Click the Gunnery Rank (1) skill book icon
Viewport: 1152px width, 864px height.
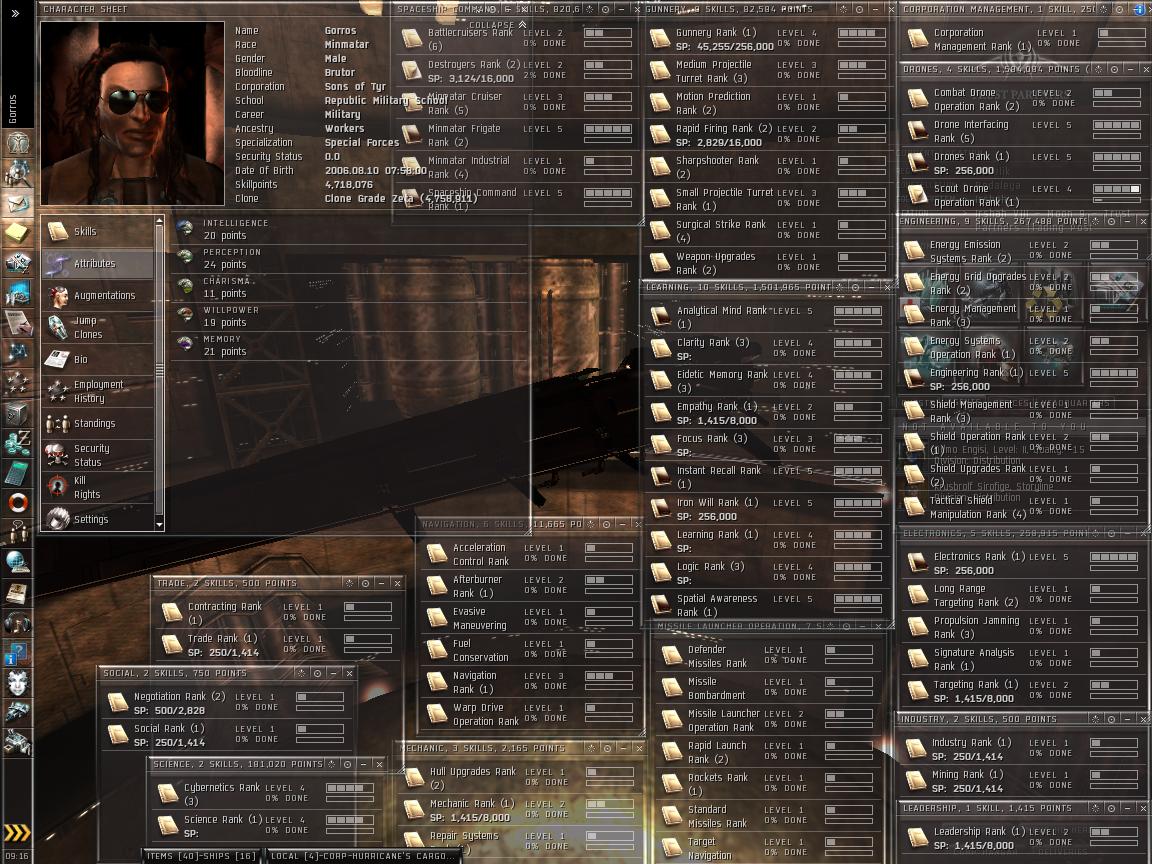660,38
